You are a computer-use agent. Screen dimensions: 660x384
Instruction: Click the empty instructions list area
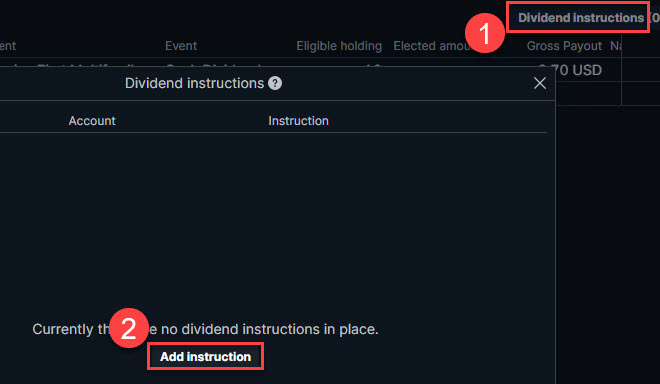click(274, 219)
